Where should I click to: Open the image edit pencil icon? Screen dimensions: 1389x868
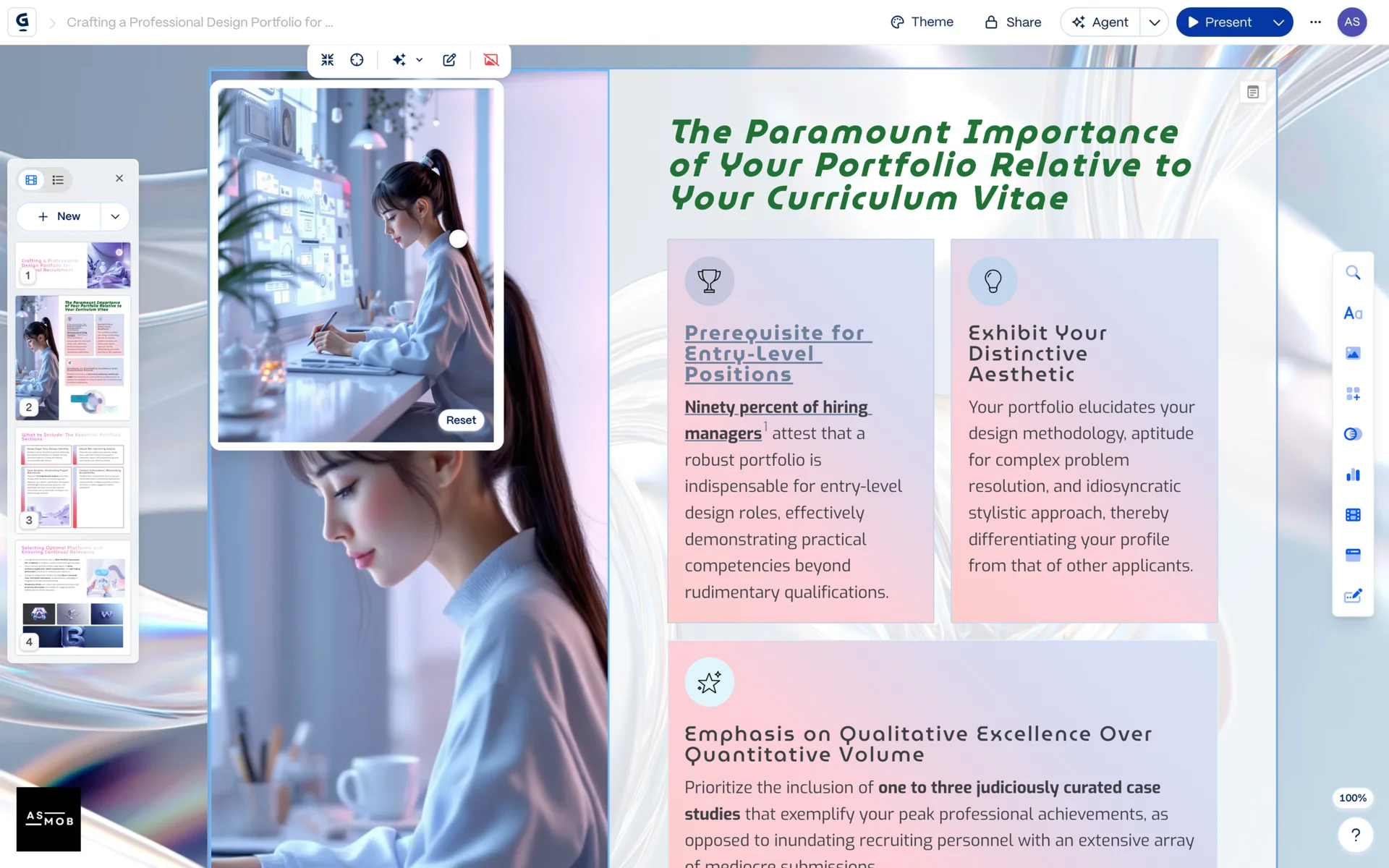click(449, 60)
